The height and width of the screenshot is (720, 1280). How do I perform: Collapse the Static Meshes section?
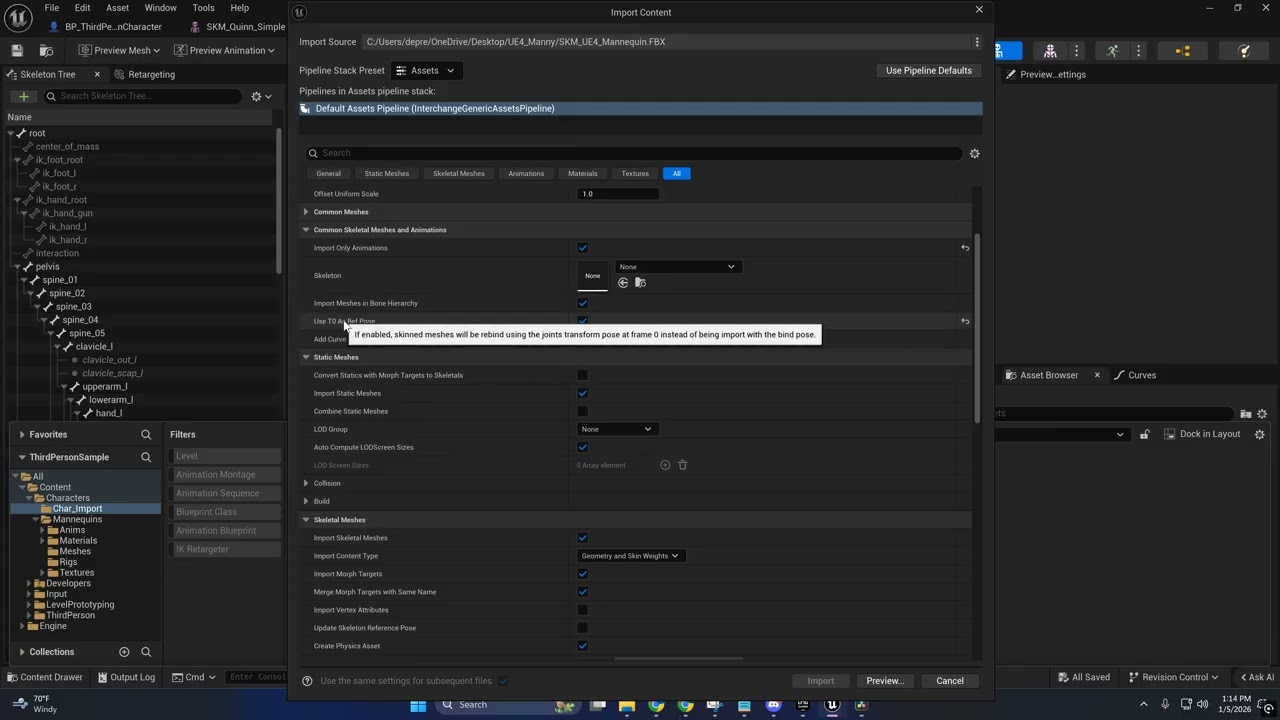tap(306, 357)
